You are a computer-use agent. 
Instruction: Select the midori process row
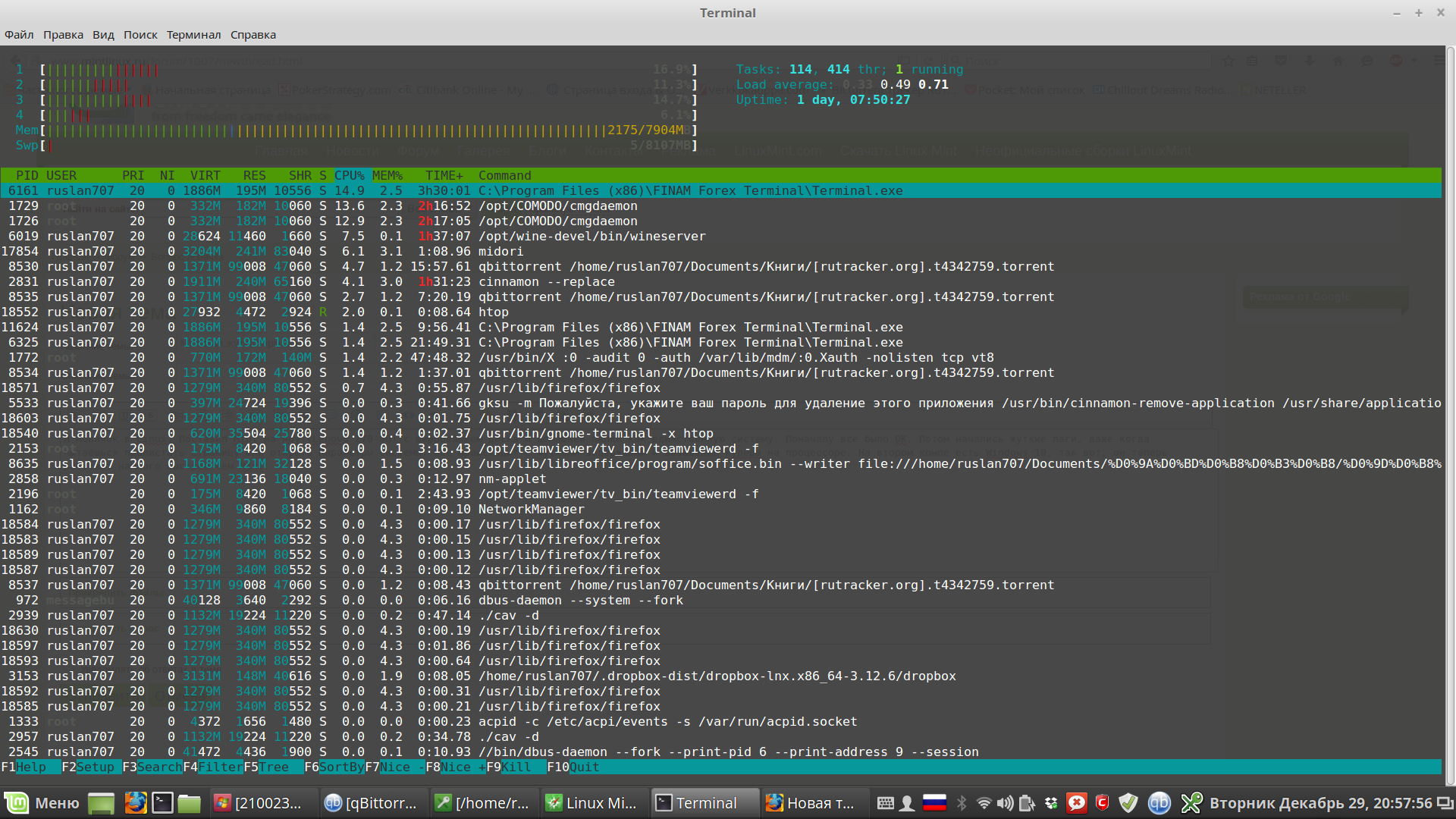[x=500, y=251]
